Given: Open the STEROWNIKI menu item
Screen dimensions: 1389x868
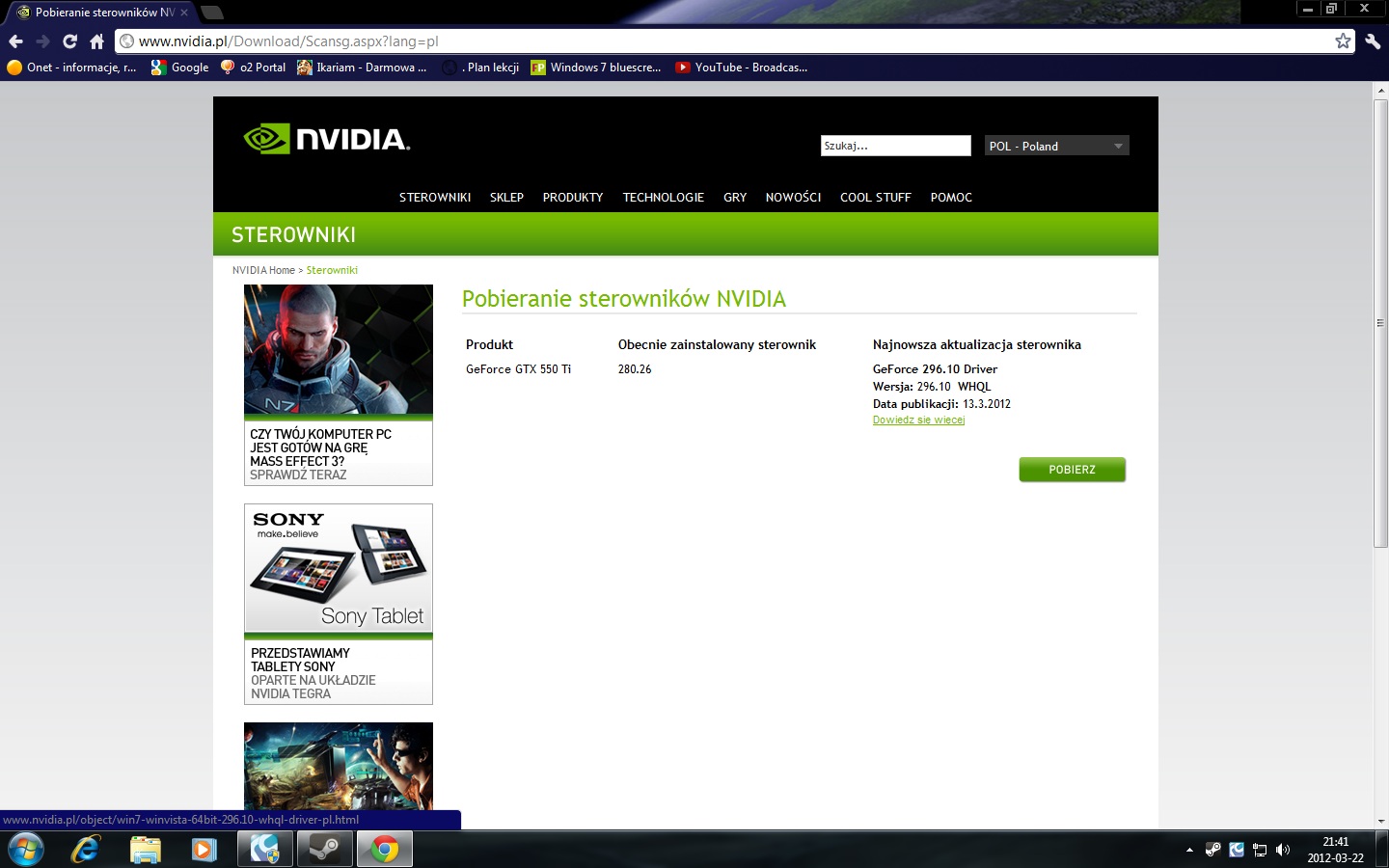Looking at the screenshot, I should point(435,197).
